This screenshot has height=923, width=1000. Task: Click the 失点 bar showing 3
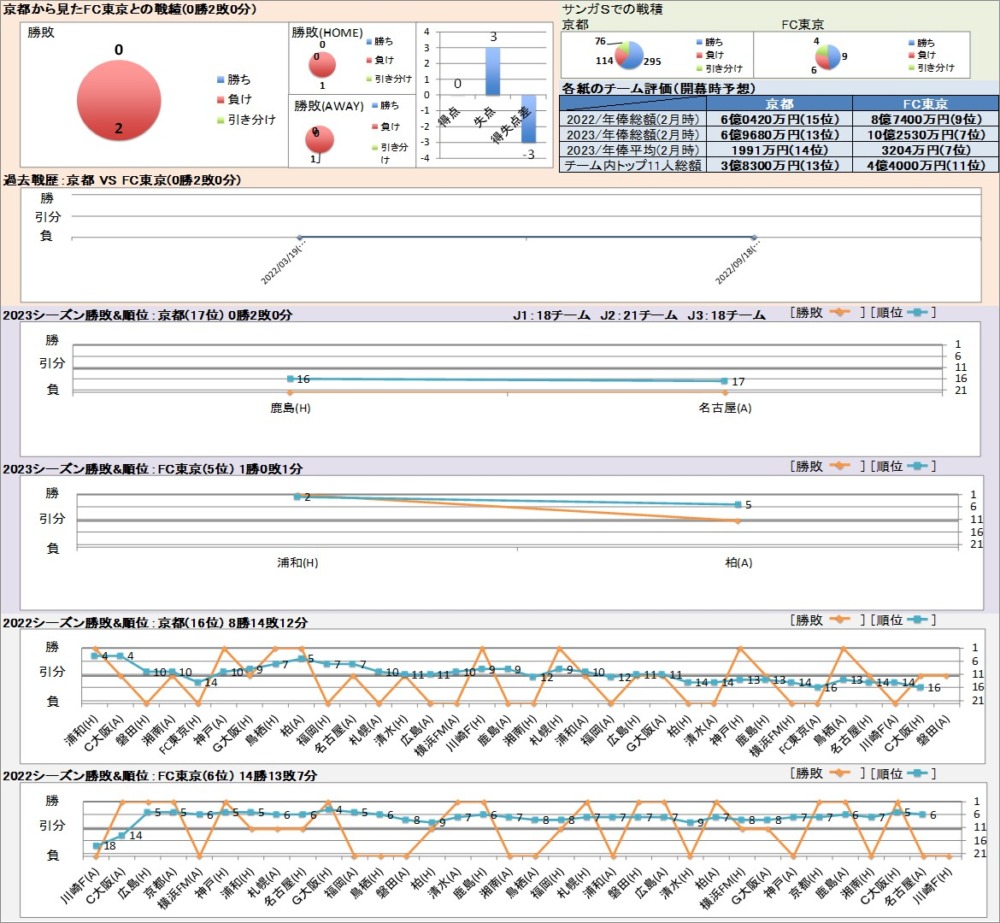click(x=492, y=71)
